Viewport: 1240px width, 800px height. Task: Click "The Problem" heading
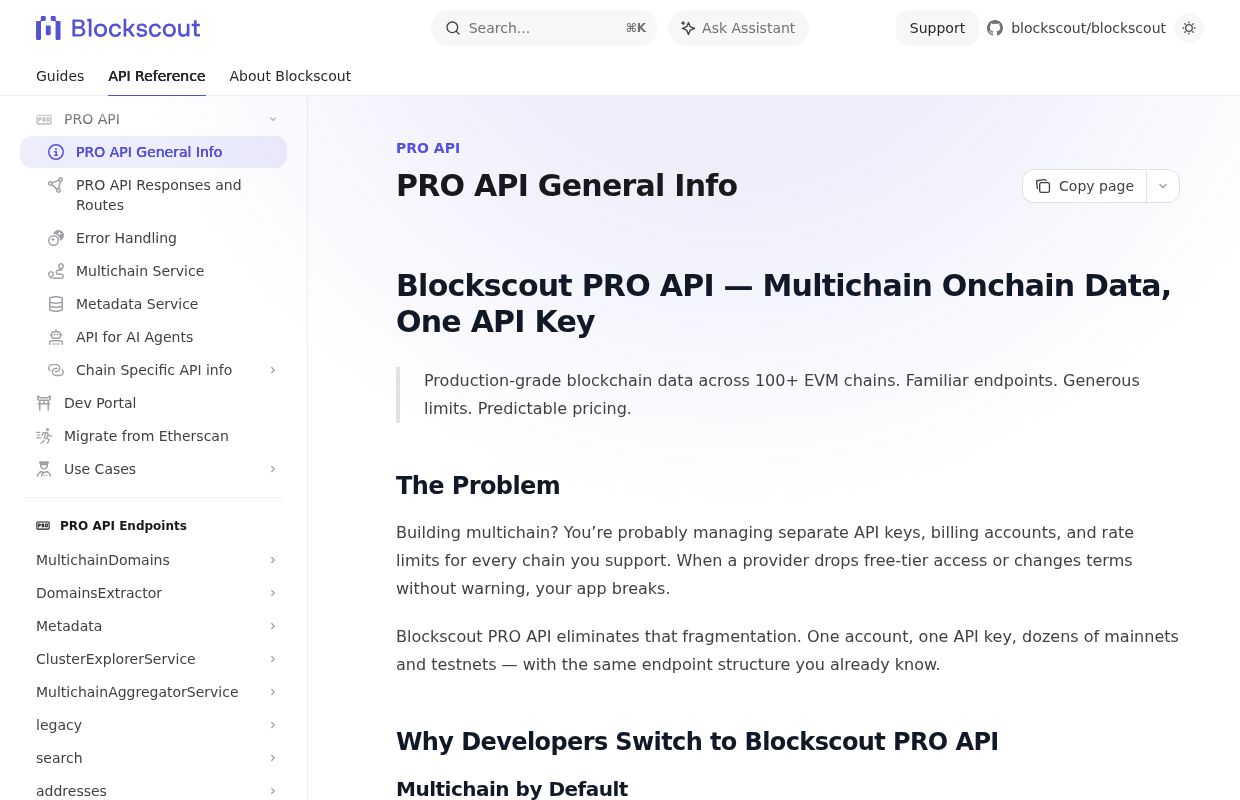click(x=478, y=486)
